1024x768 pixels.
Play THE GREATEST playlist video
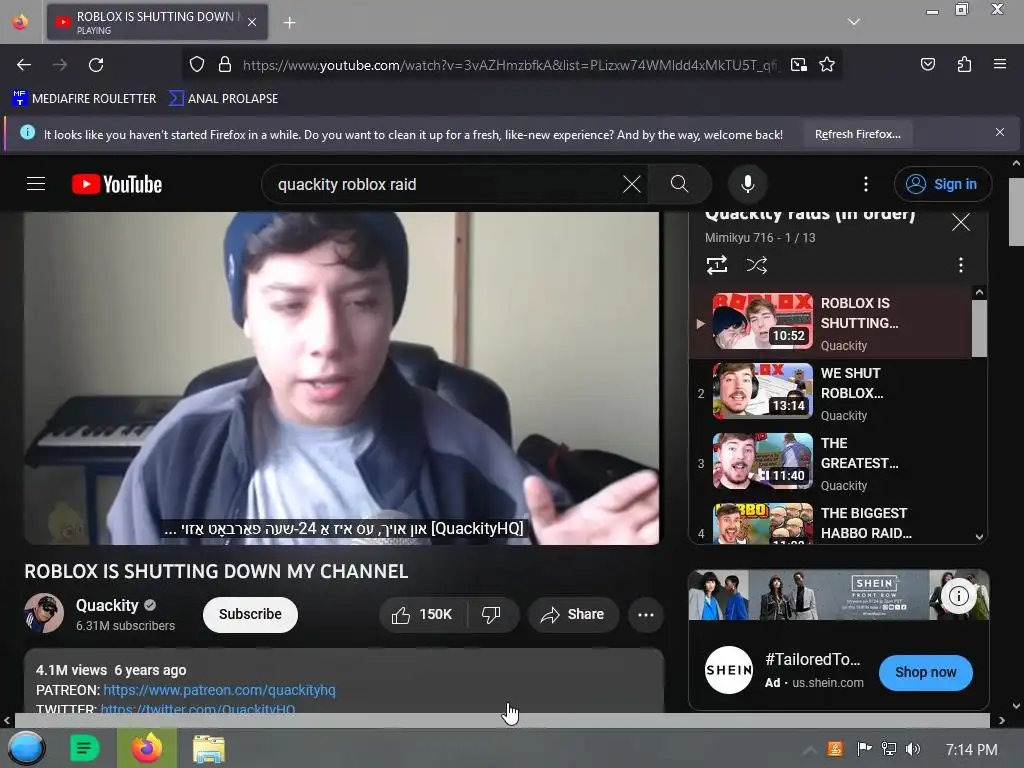coord(830,463)
